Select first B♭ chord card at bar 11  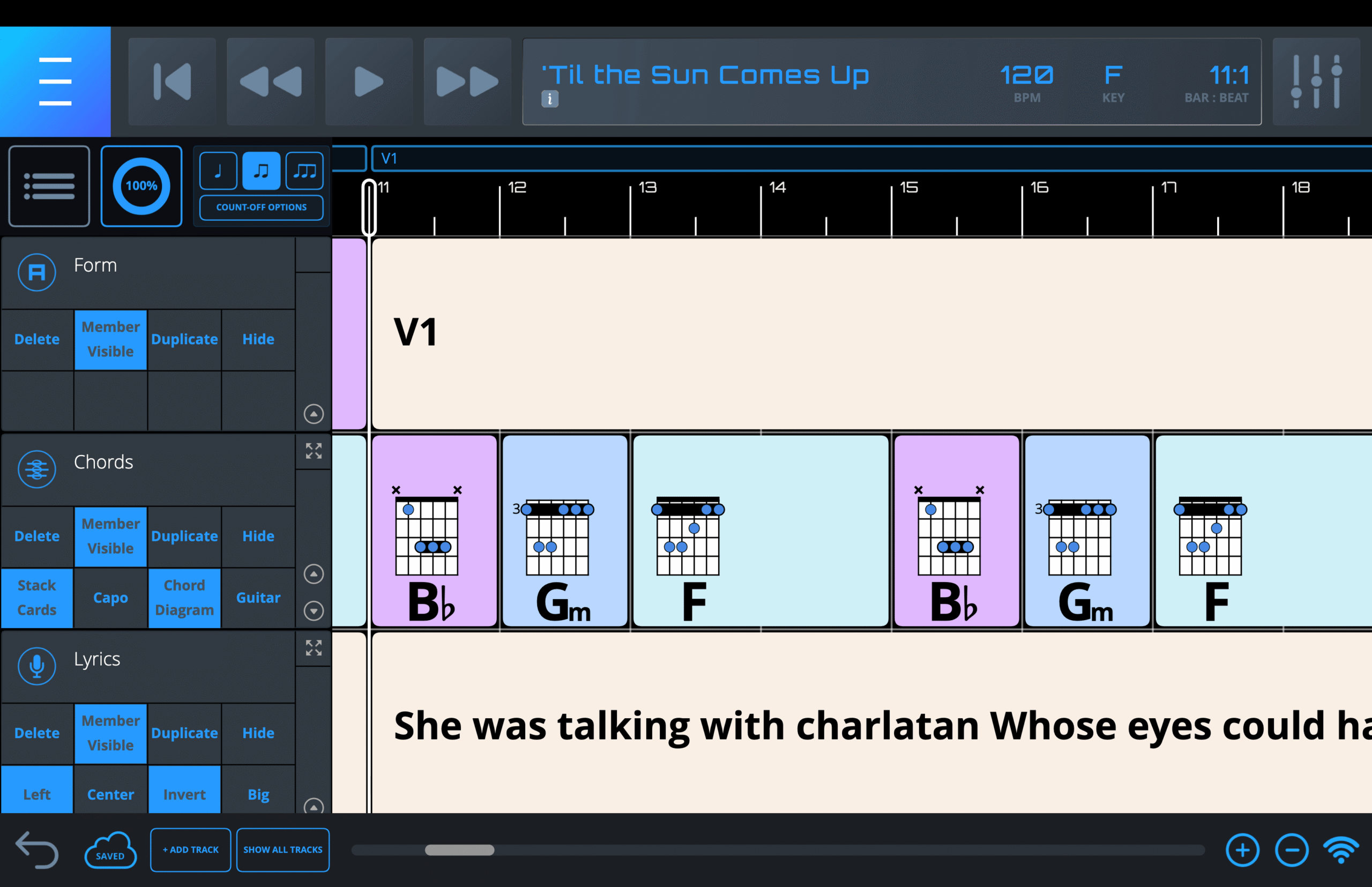[x=434, y=531]
